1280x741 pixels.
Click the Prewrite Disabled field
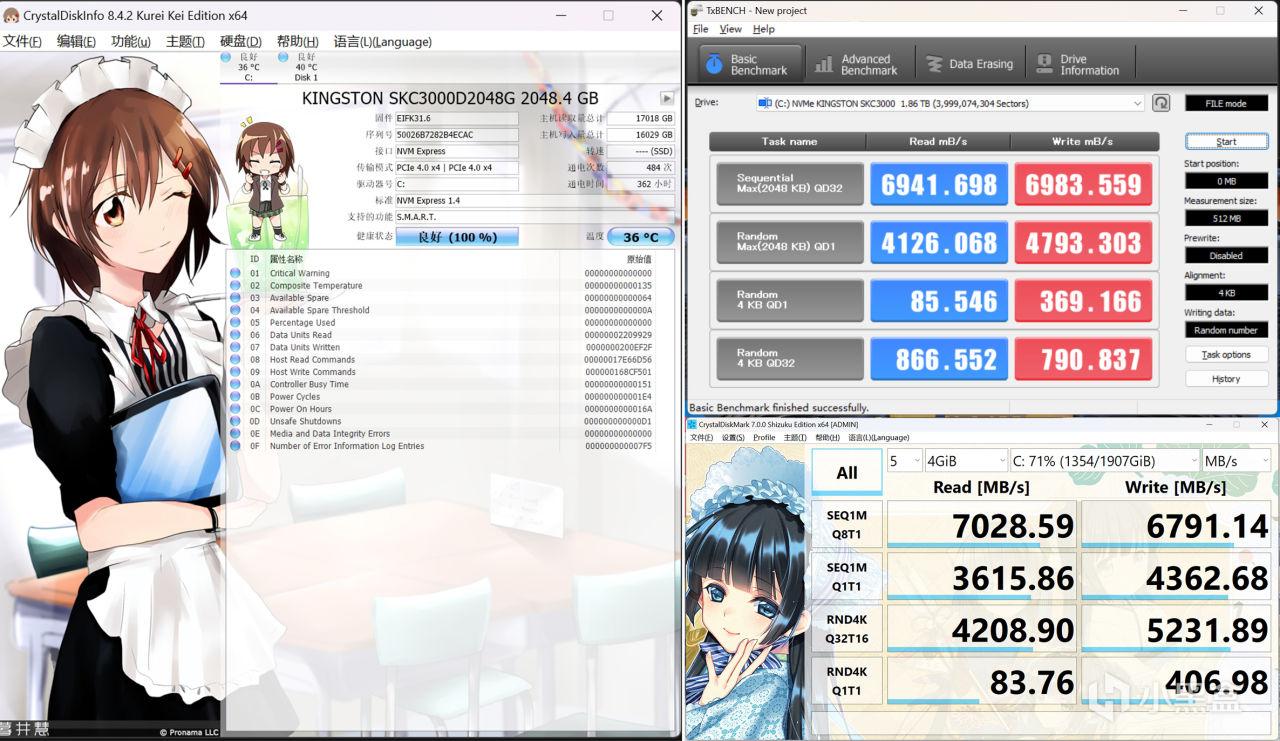pyautogui.click(x=1226, y=255)
